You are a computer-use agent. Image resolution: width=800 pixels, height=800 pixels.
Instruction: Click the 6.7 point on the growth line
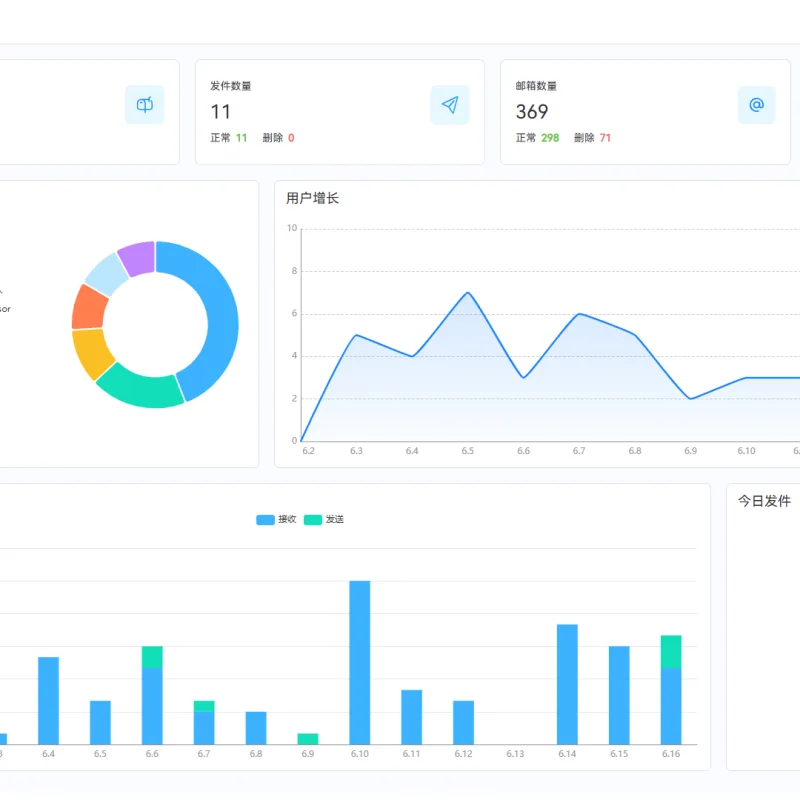(579, 314)
